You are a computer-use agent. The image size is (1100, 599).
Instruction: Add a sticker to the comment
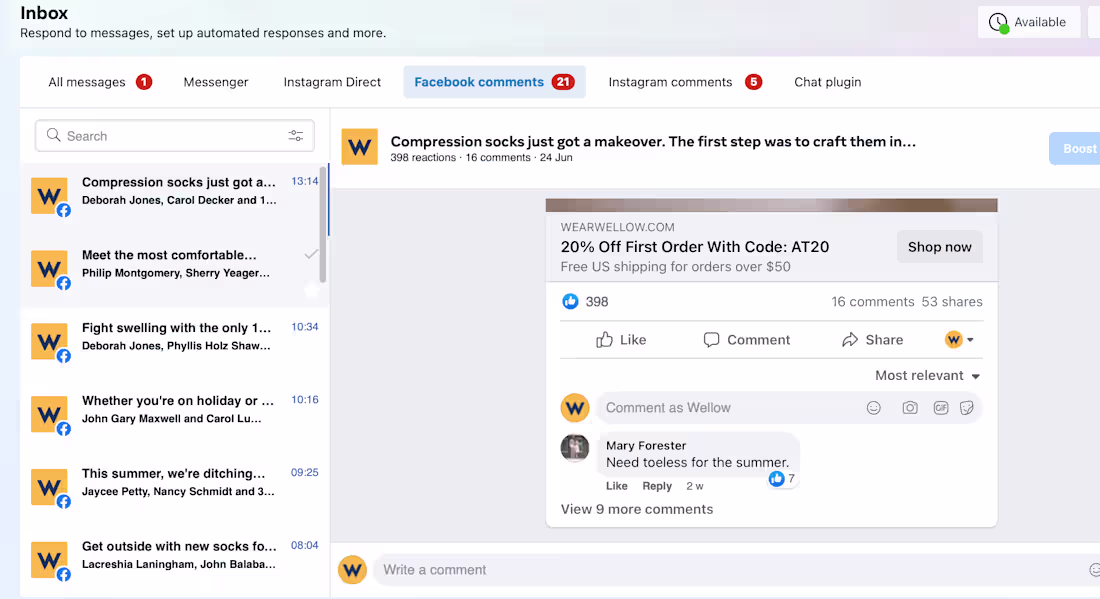click(967, 408)
